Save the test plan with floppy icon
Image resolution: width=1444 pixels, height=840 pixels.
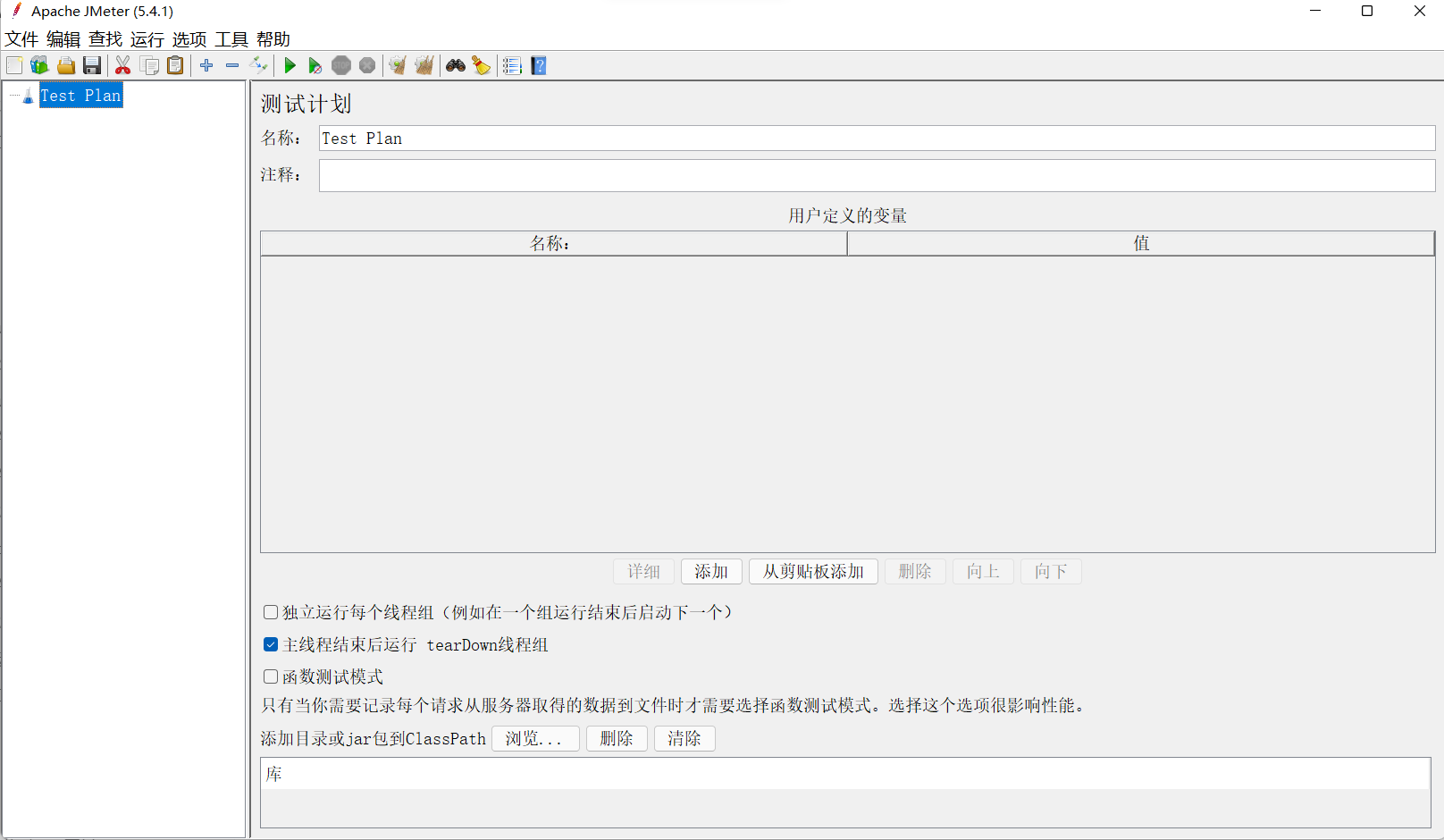(x=92, y=65)
